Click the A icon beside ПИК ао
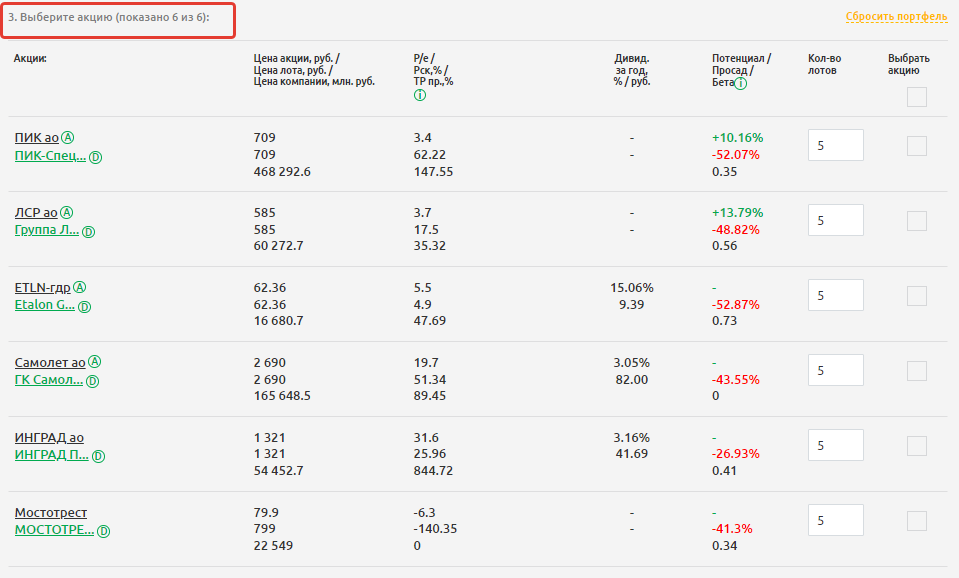This screenshot has height=578, width=959. point(69,137)
